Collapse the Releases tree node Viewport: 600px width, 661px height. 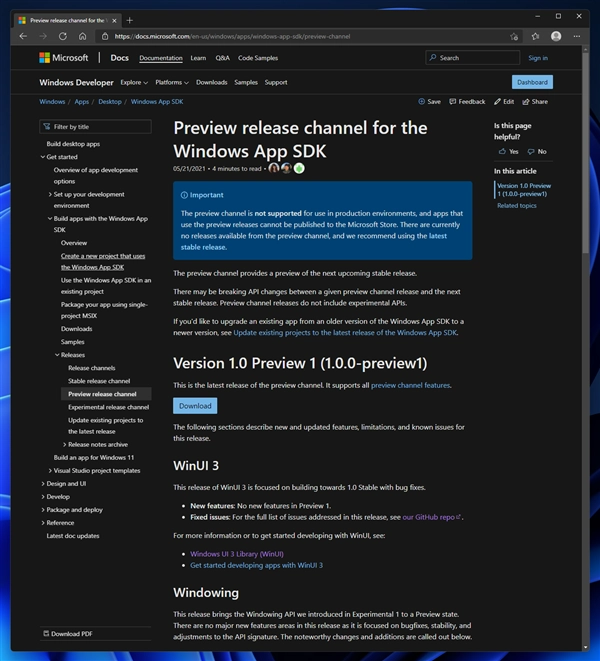coord(57,355)
